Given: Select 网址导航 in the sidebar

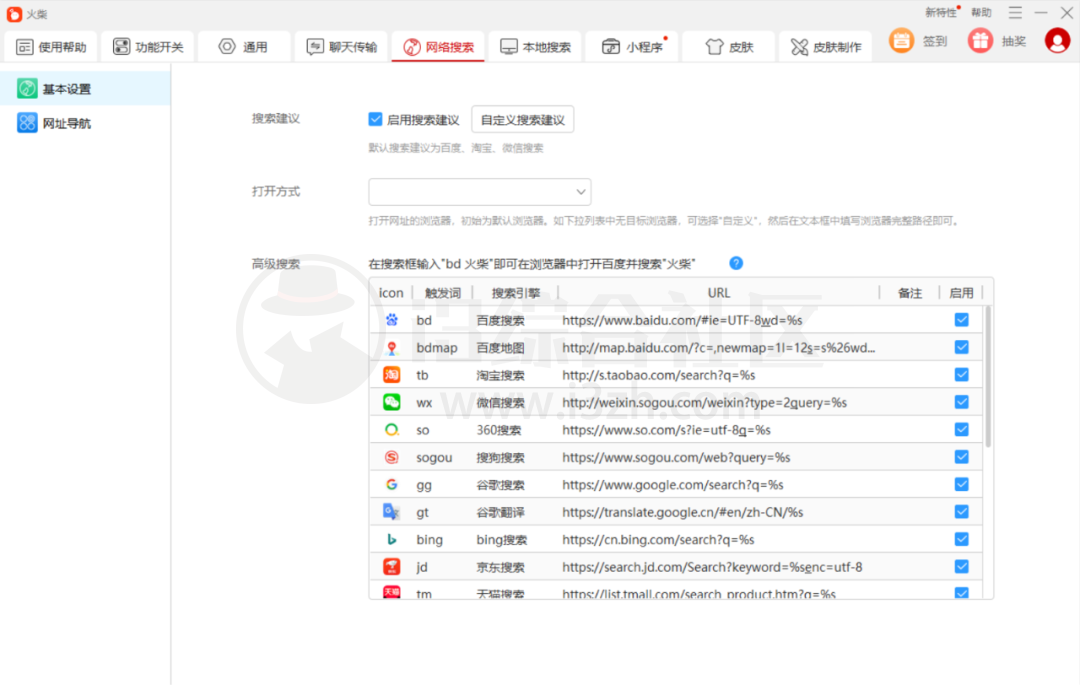Looking at the screenshot, I should 85,123.
